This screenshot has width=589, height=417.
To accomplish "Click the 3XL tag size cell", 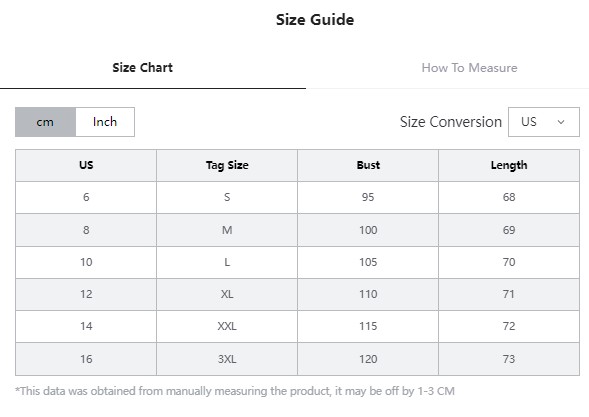I will [227, 359].
